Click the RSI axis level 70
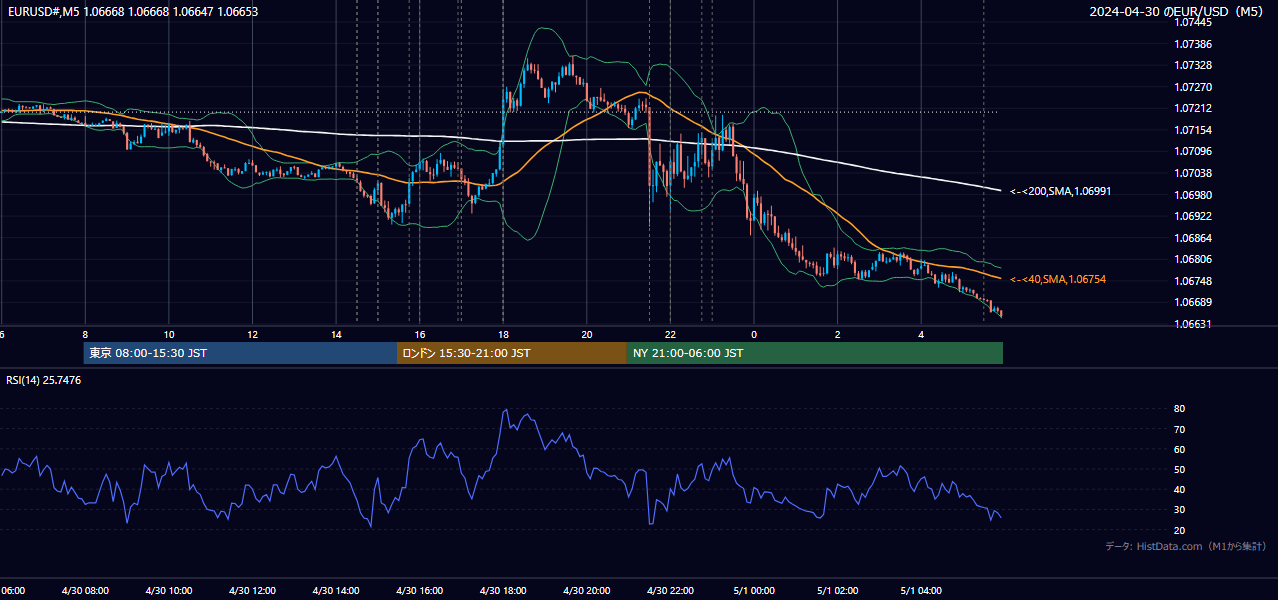Viewport: 1278px width, 600px height. [1179, 429]
